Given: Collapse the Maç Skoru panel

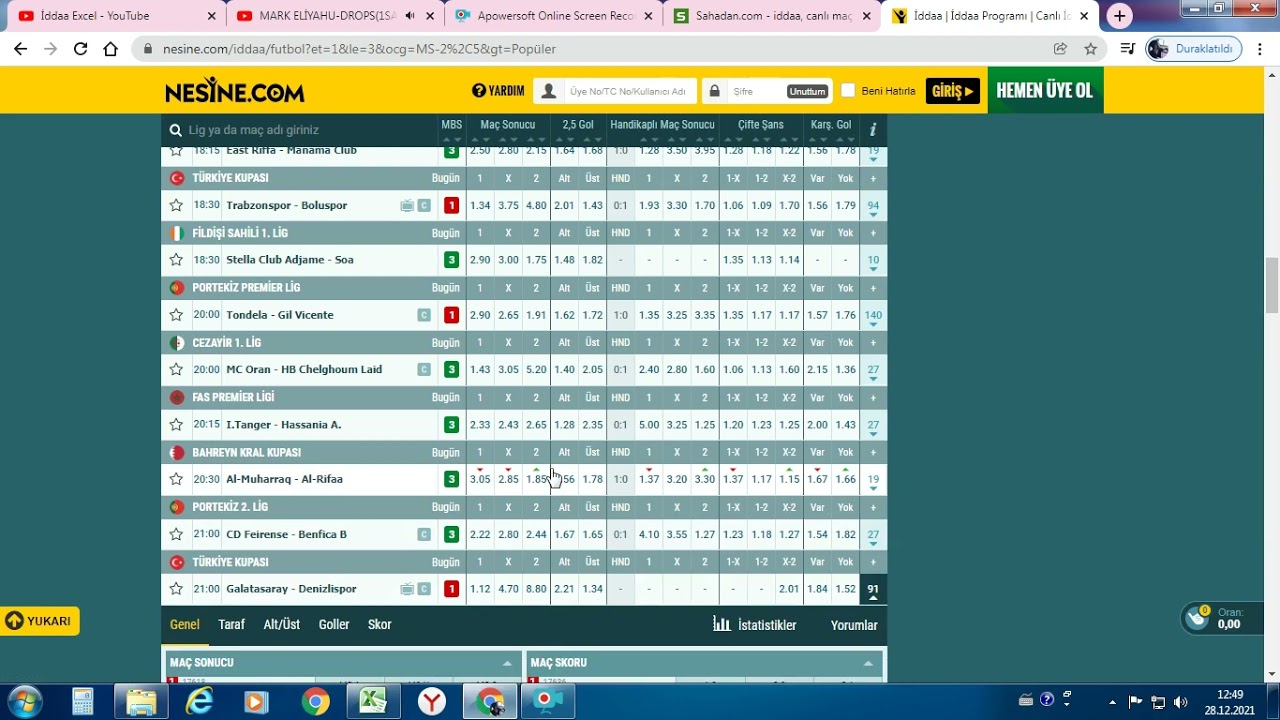Looking at the screenshot, I should click(x=868, y=663).
